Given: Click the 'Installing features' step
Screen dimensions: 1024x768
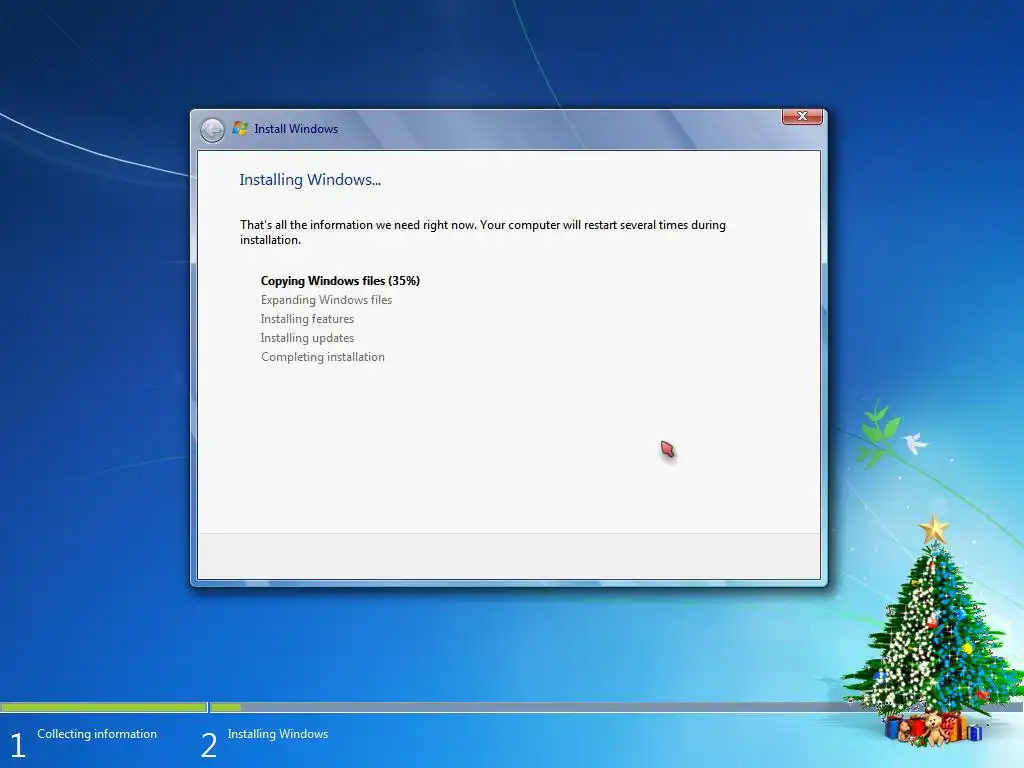Looking at the screenshot, I should (308, 319).
